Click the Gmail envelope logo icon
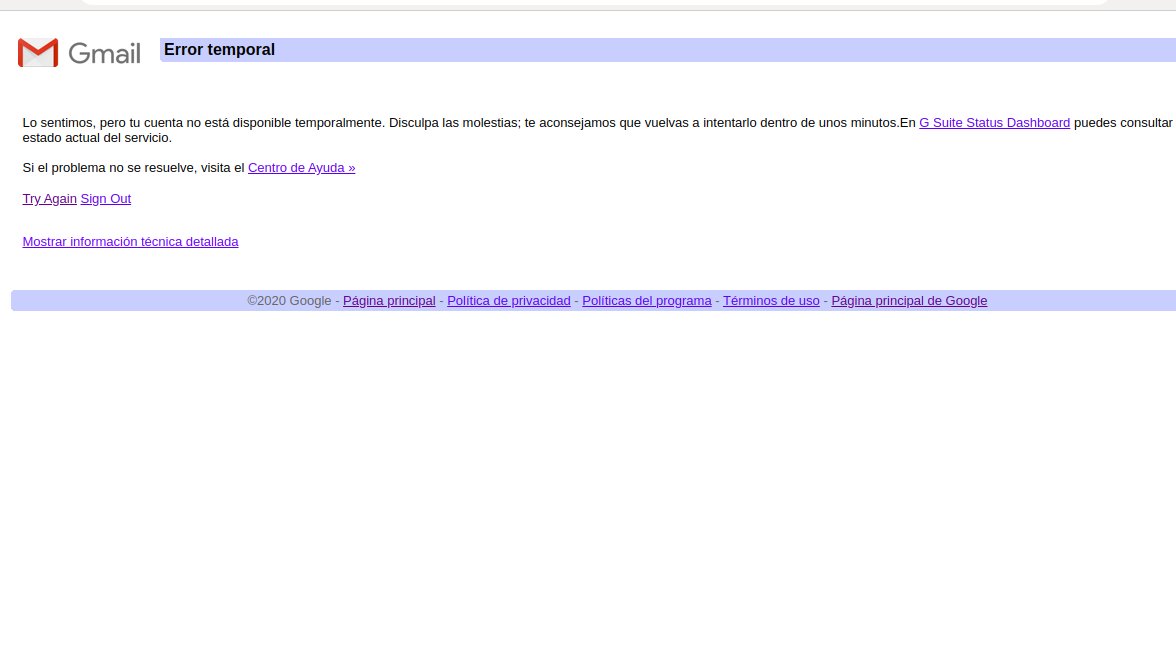Screen dimensions: 1176x662 (x=38, y=52)
